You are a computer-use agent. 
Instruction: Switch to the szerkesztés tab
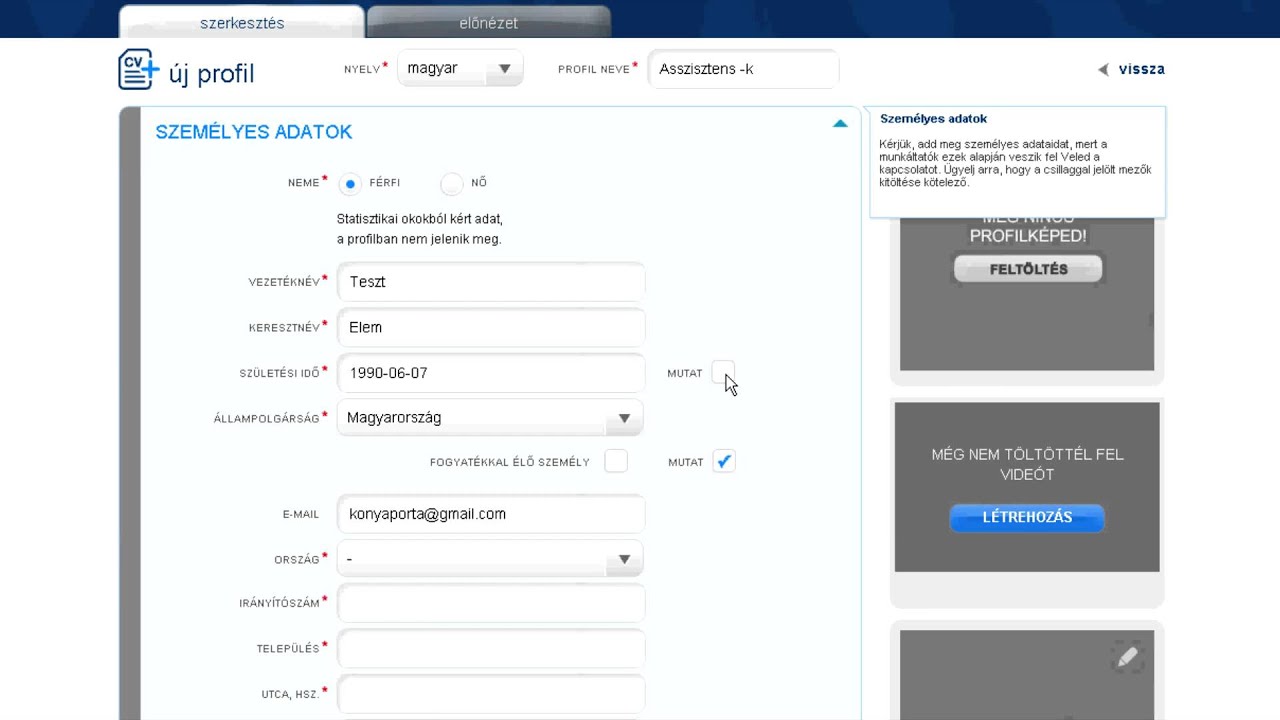[242, 22]
